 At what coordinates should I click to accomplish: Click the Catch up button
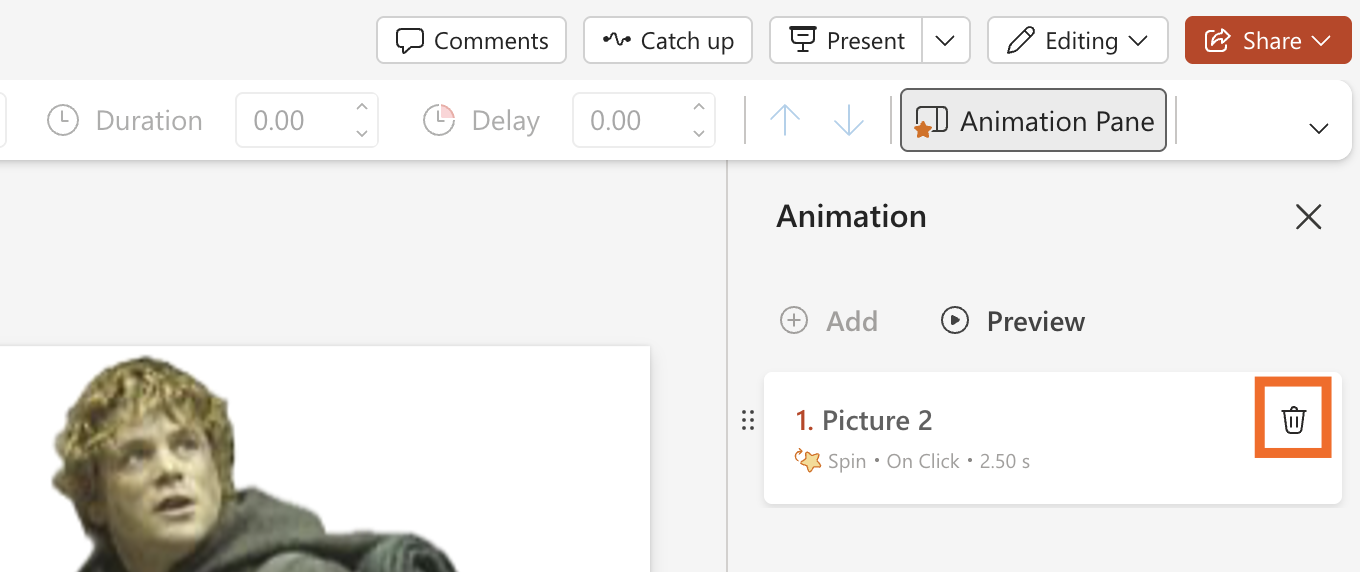click(x=668, y=40)
